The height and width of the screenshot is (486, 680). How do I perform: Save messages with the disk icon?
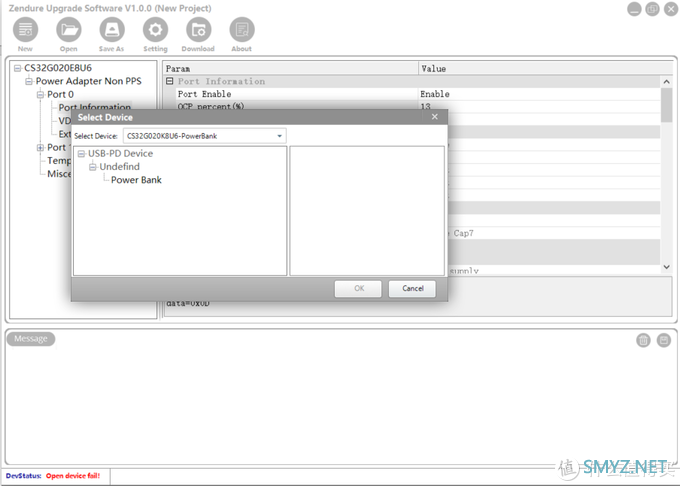(x=664, y=340)
